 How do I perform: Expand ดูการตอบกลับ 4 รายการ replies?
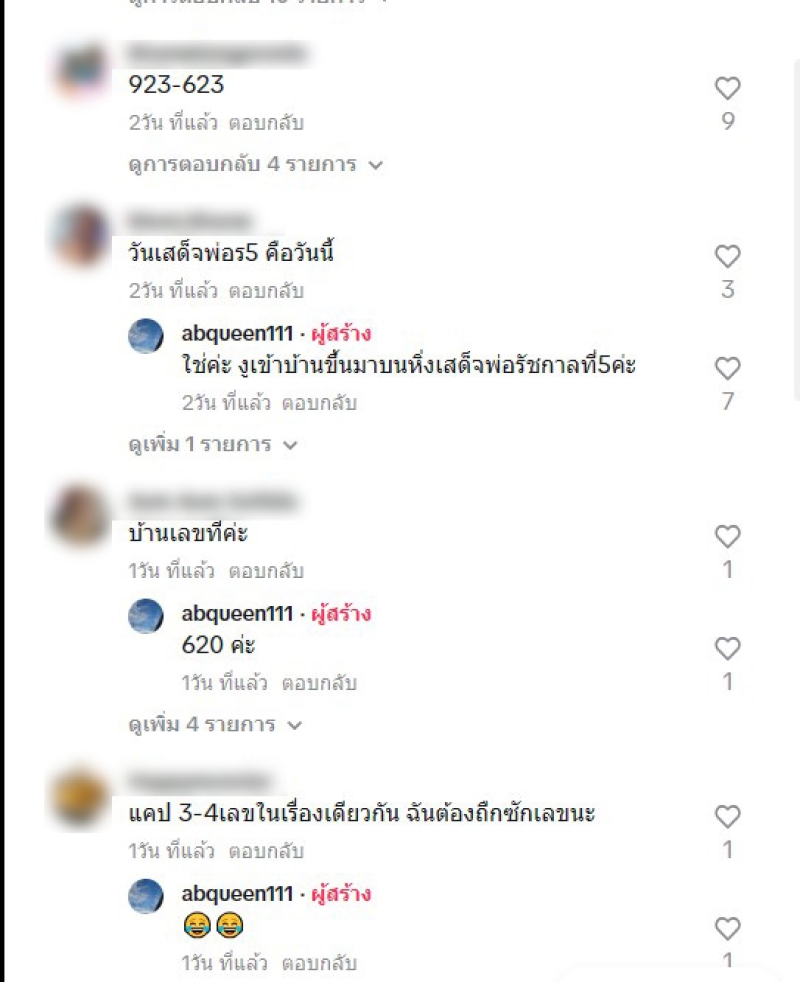(255, 165)
